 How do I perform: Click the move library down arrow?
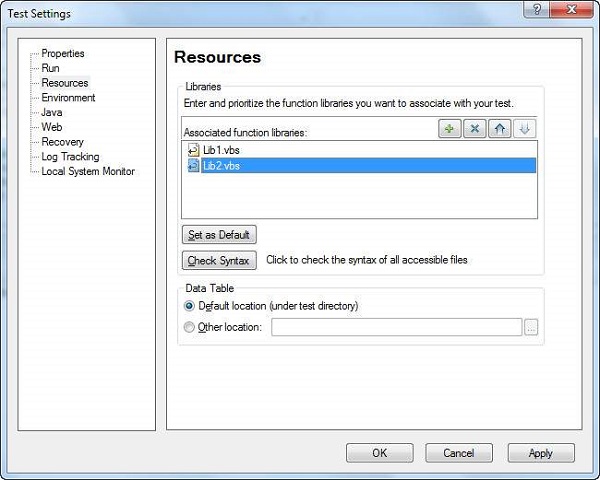pyautogui.click(x=524, y=129)
